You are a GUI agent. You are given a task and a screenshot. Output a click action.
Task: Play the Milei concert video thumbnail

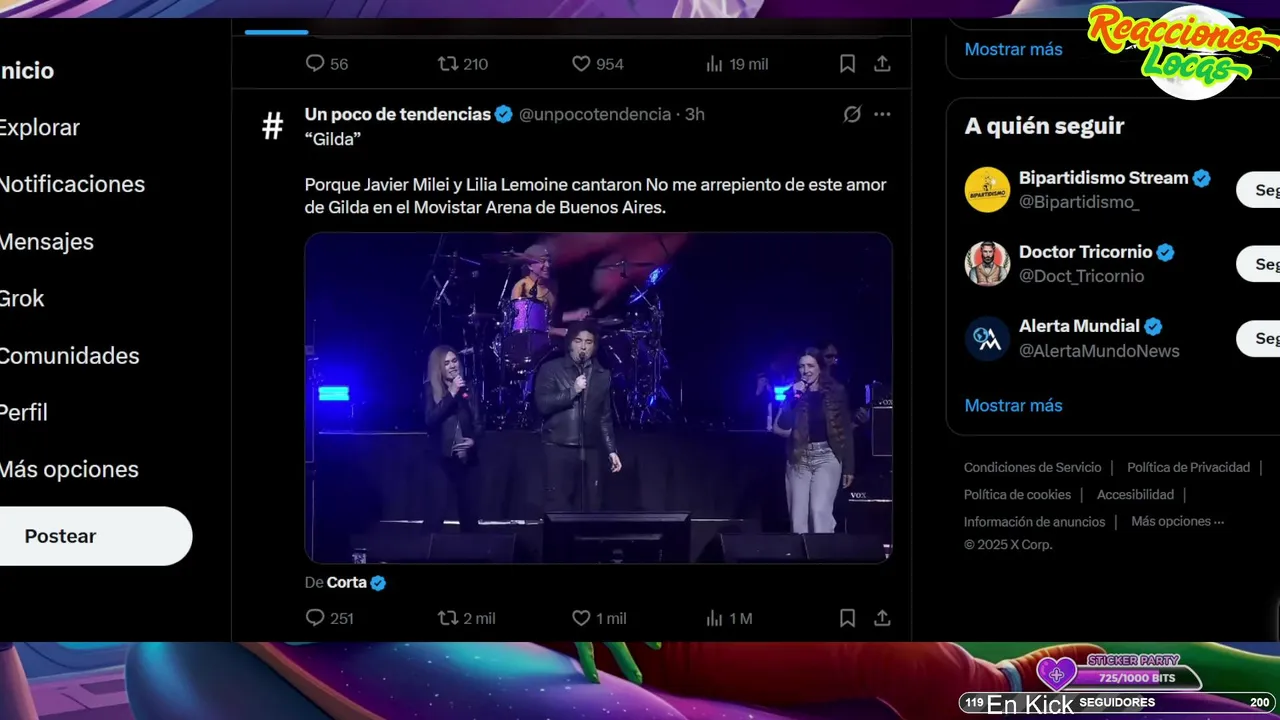coord(598,398)
